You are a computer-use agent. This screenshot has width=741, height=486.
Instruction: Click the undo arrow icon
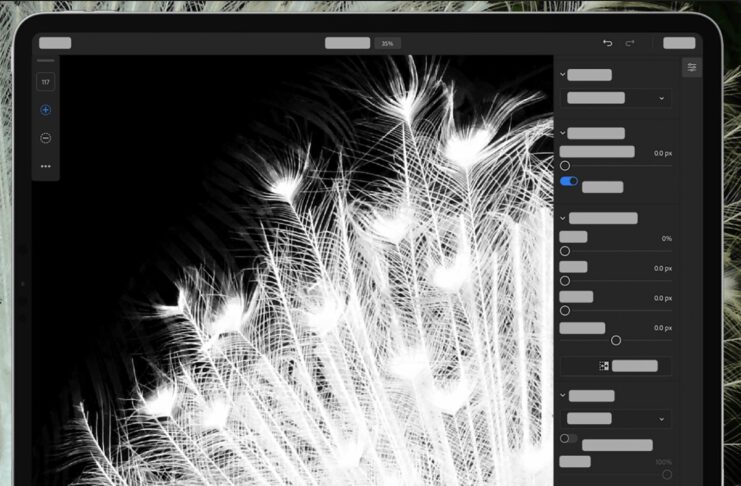tap(608, 43)
